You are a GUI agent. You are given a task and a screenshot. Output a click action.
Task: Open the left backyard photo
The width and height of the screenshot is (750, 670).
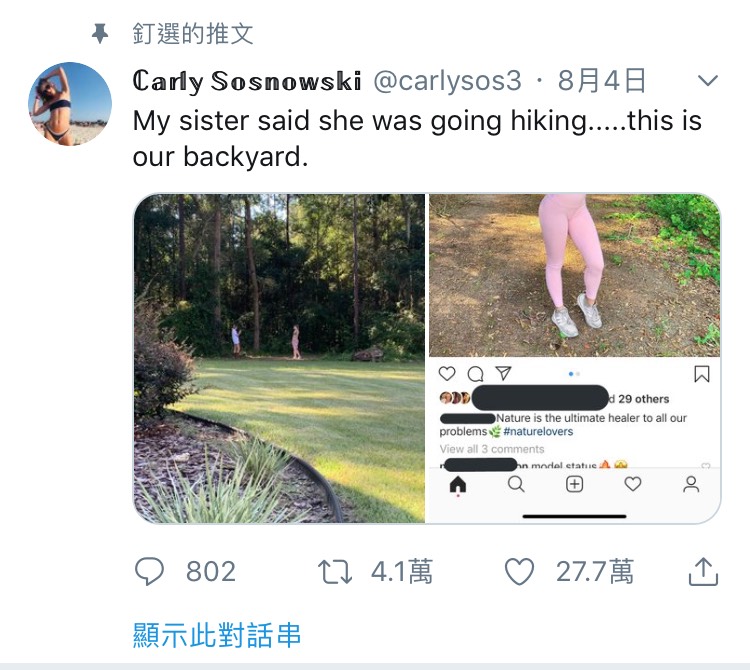click(279, 357)
